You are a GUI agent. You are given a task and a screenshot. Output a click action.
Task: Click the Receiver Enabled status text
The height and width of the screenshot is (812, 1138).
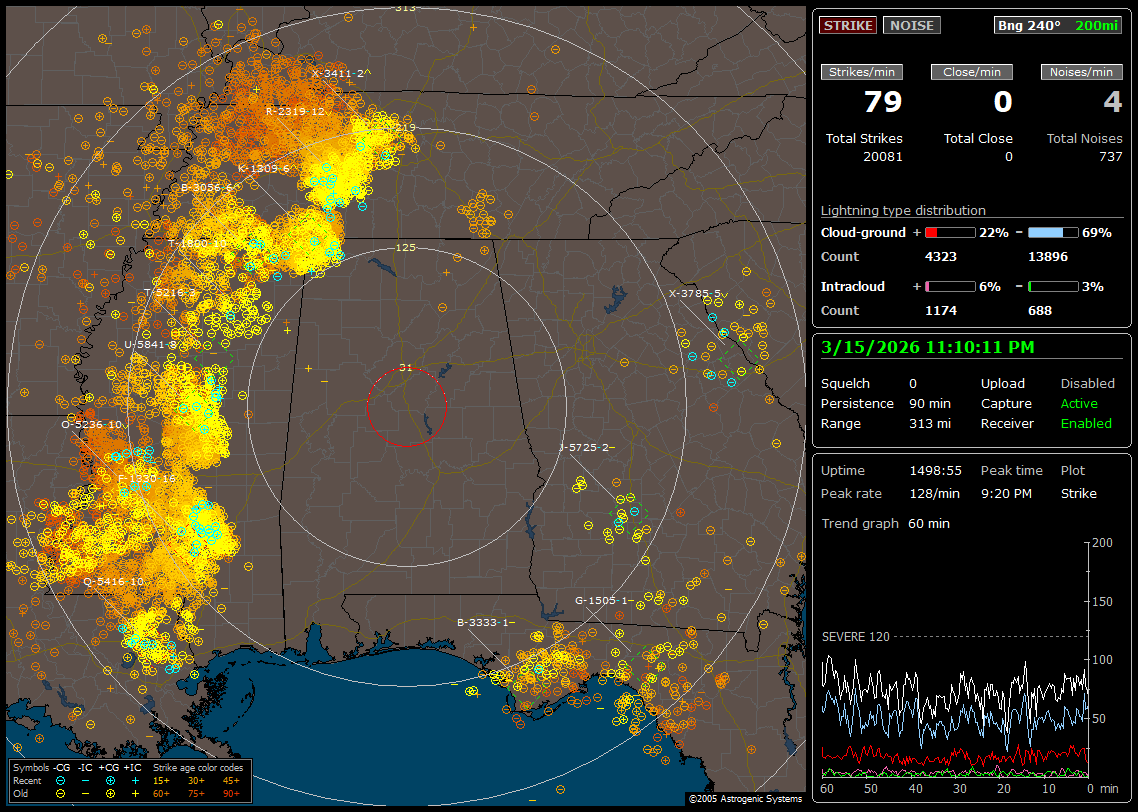(x=1086, y=424)
